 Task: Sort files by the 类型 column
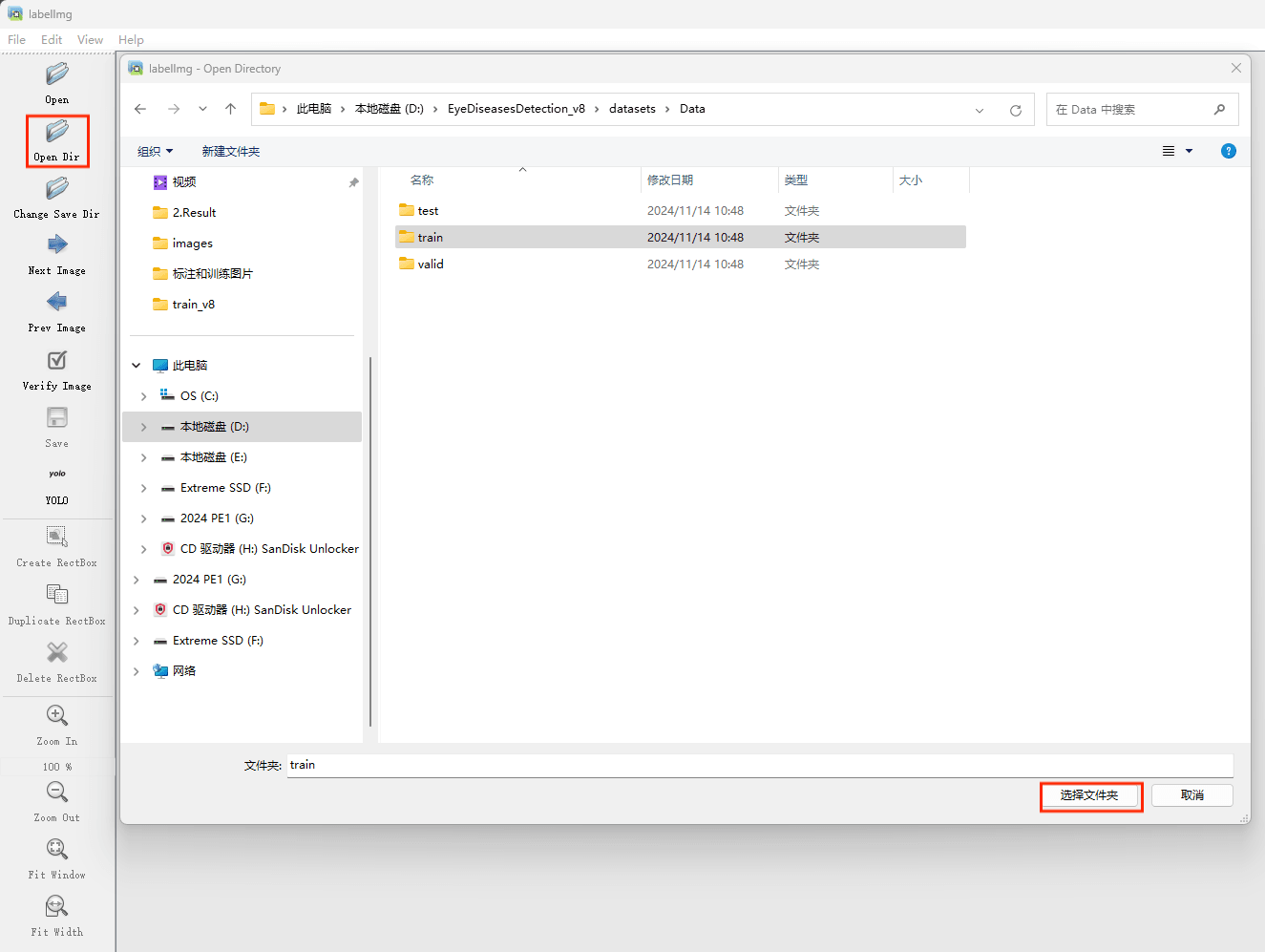[796, 180]
